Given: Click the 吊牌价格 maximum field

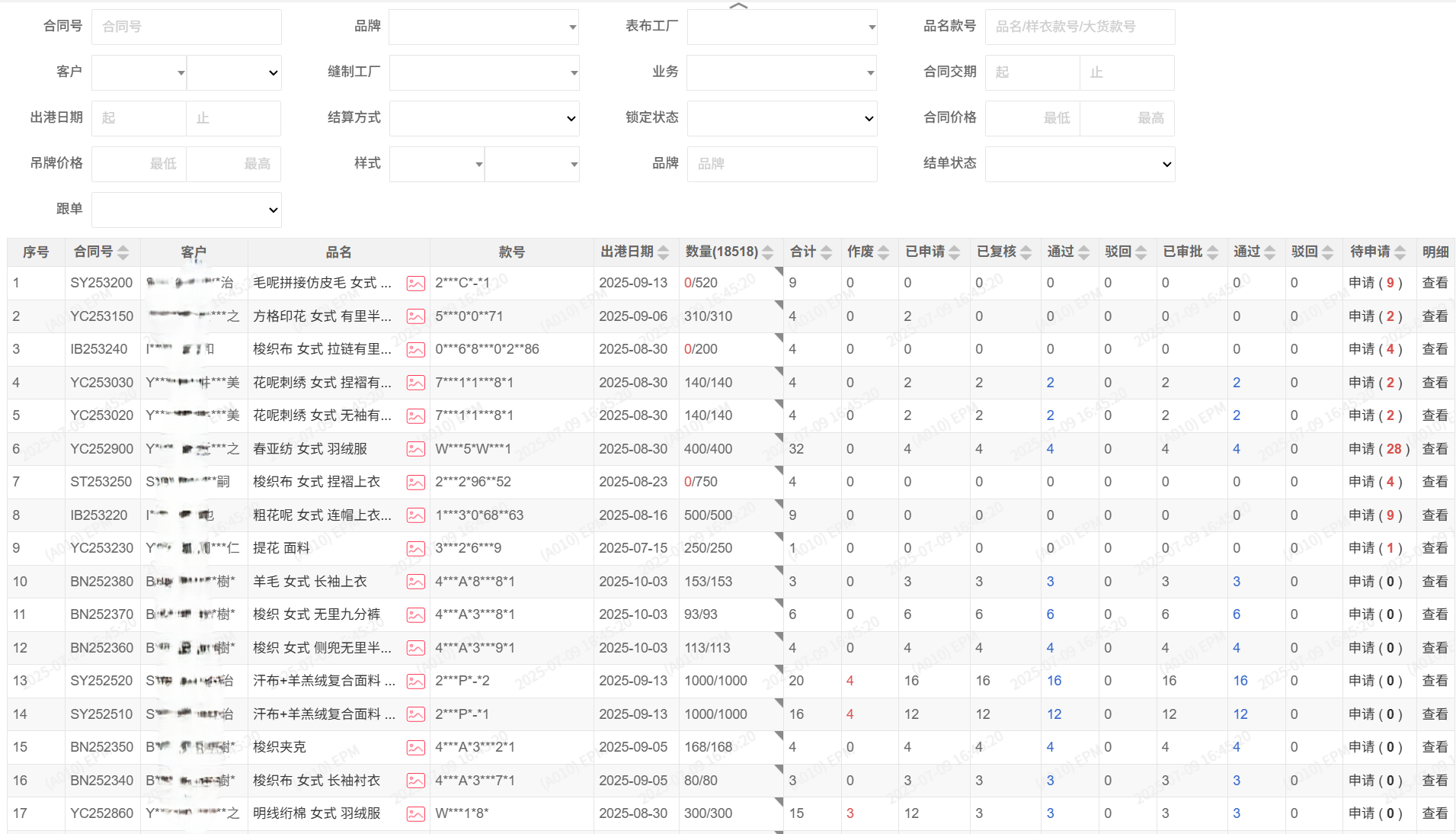Looking at the screenshot, I should click(234, 164).
